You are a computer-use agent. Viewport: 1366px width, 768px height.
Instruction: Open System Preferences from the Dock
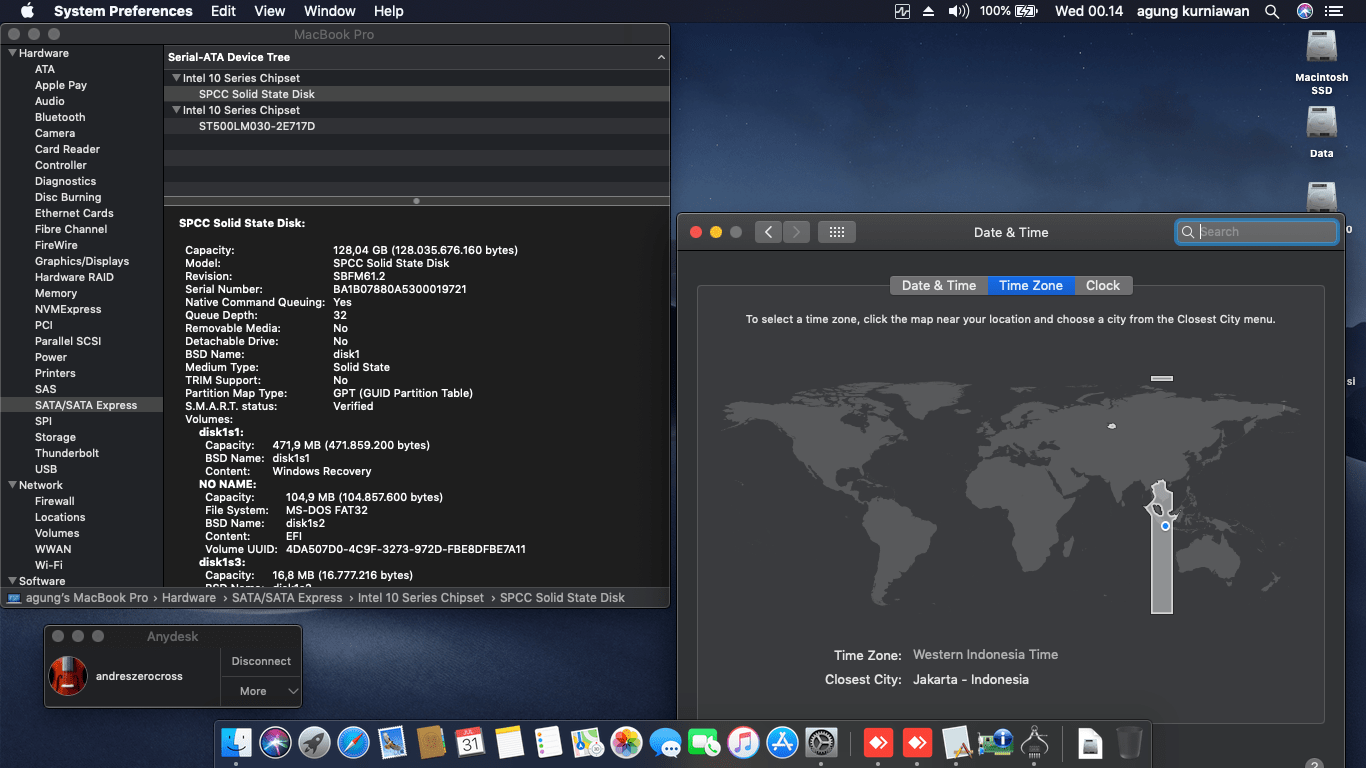(821, 743)
